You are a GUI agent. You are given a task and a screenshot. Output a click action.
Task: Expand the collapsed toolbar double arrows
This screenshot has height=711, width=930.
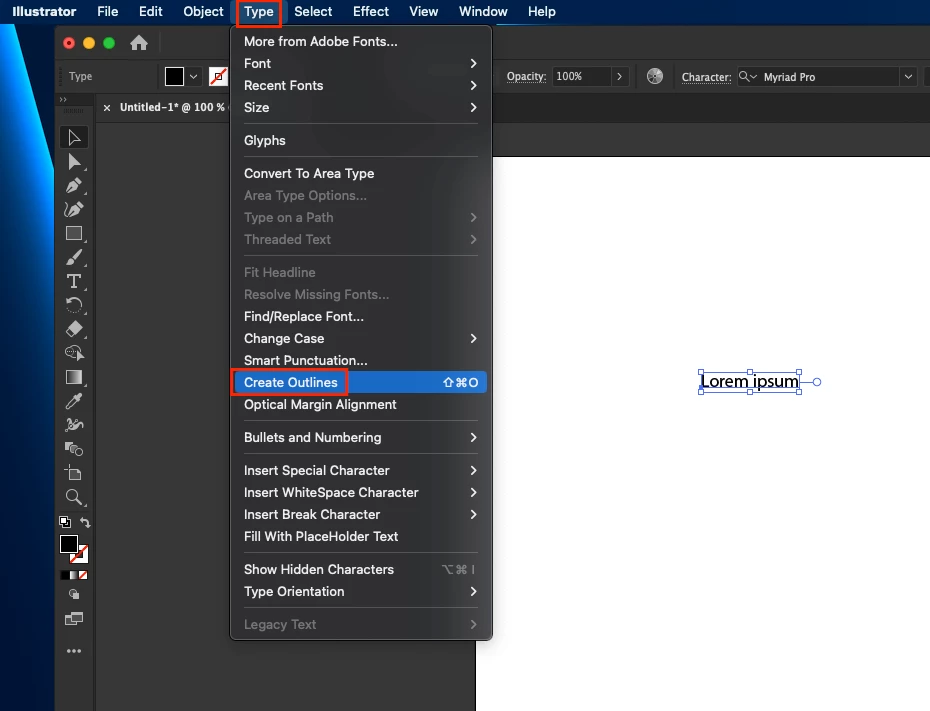click(63, 99)
